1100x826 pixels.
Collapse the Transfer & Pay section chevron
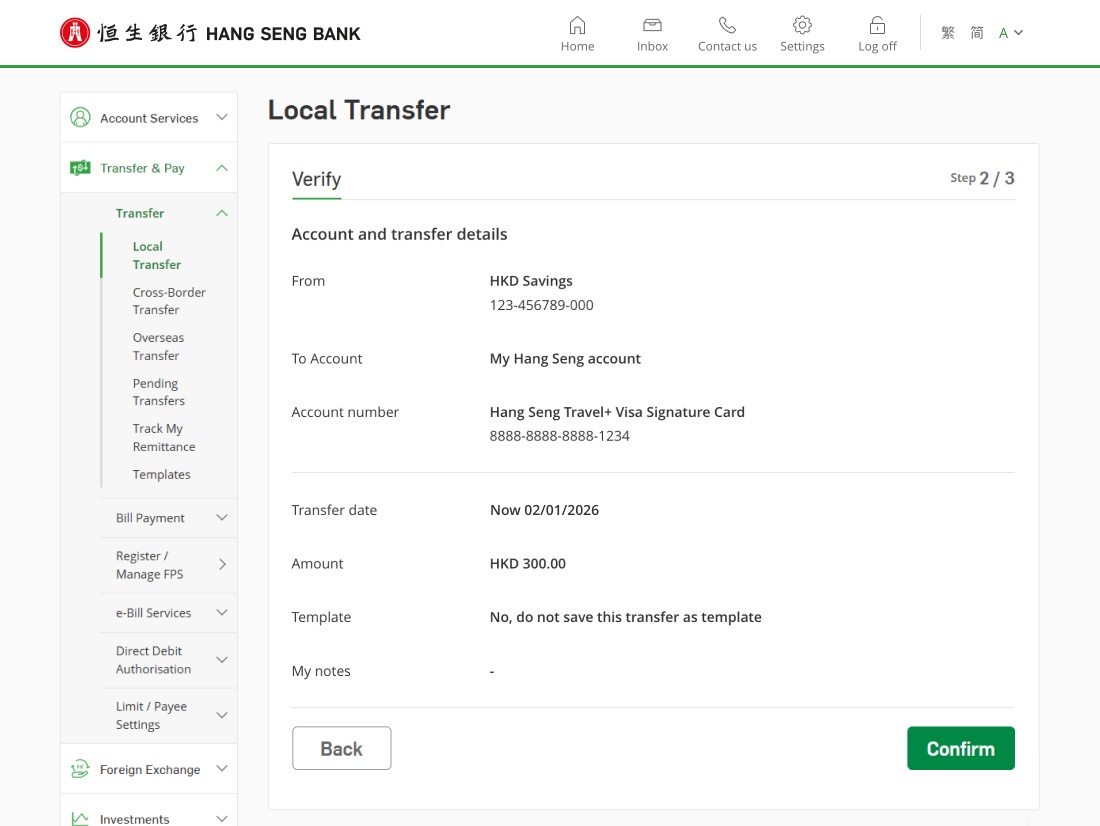[222, 168]
